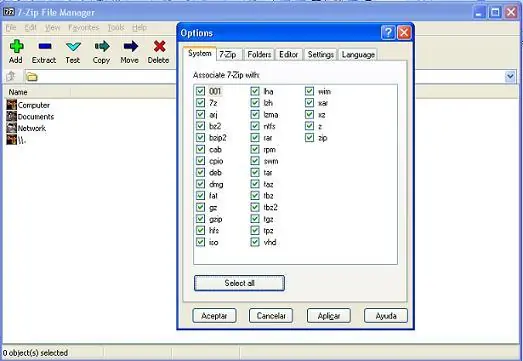Click the Copy arrow icon
Image resolution: width=523 pixels, height=361 pixels.
pyautogui.click(x=102, y=46)
